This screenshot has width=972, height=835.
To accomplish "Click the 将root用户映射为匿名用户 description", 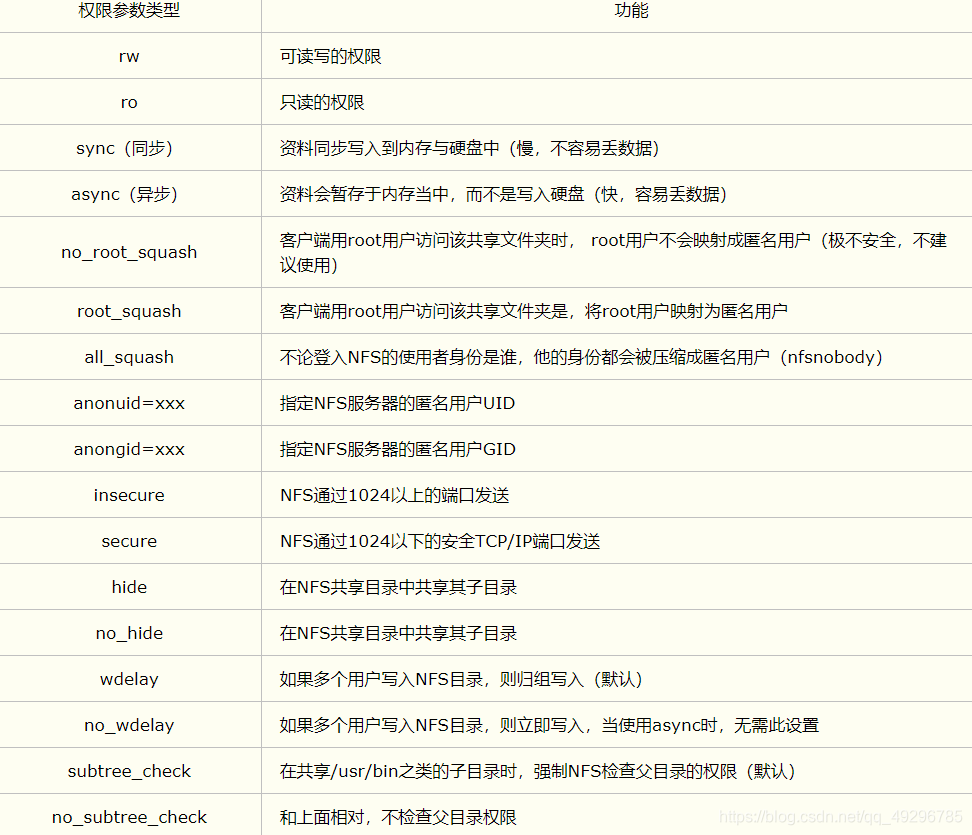I will (533, 311).
